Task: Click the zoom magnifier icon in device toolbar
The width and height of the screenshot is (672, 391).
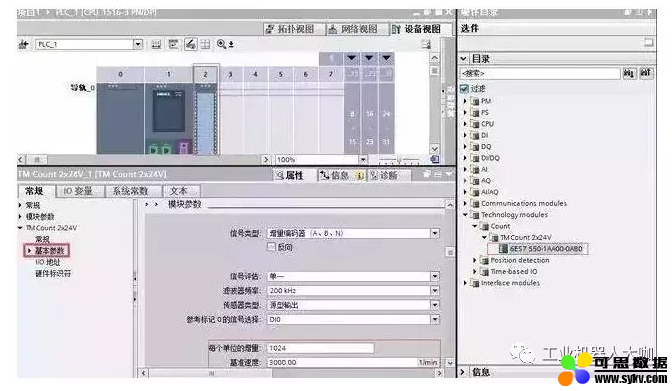Action: coord(222,44)
